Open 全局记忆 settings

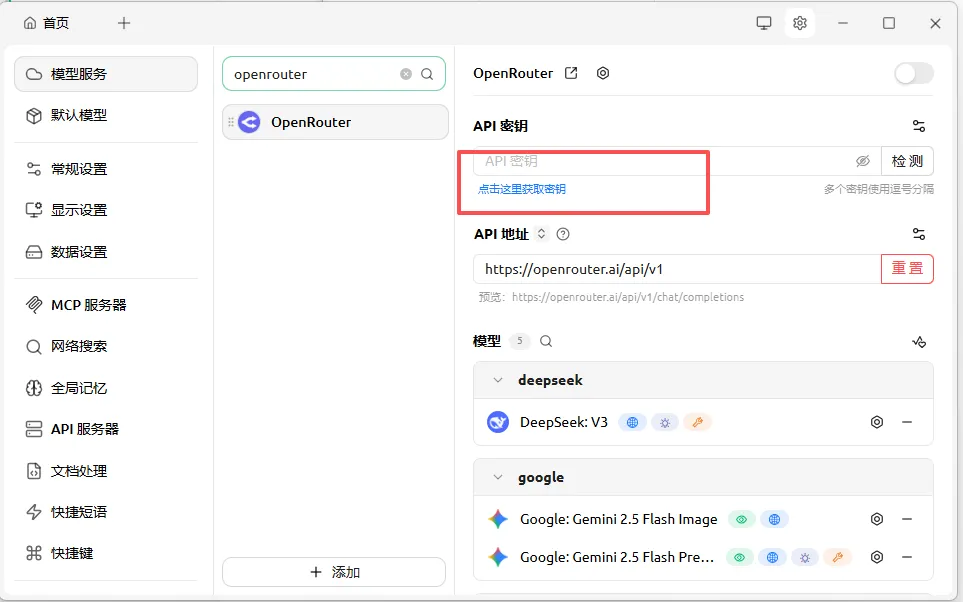pyautogui.click(x=106, y=388)
